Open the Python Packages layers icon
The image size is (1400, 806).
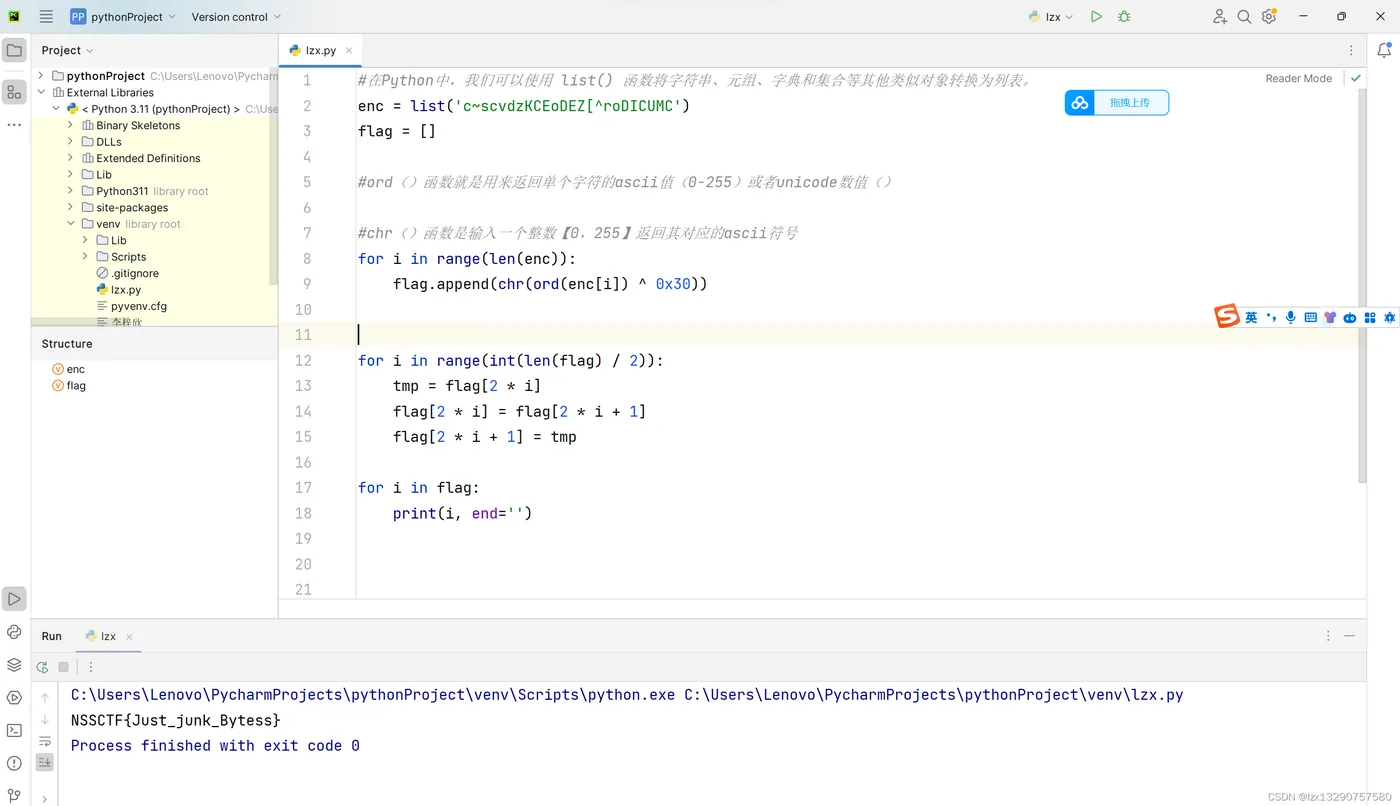14,665
